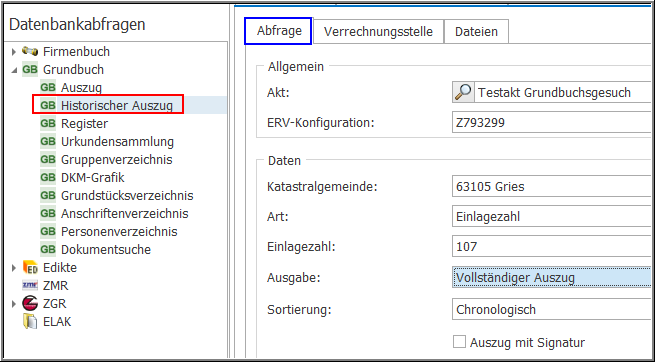Image resolution: width=655 pixels, height=362 pixels.
Task: Click the GB icon next to Historischer Auszug
Action: 48,105
